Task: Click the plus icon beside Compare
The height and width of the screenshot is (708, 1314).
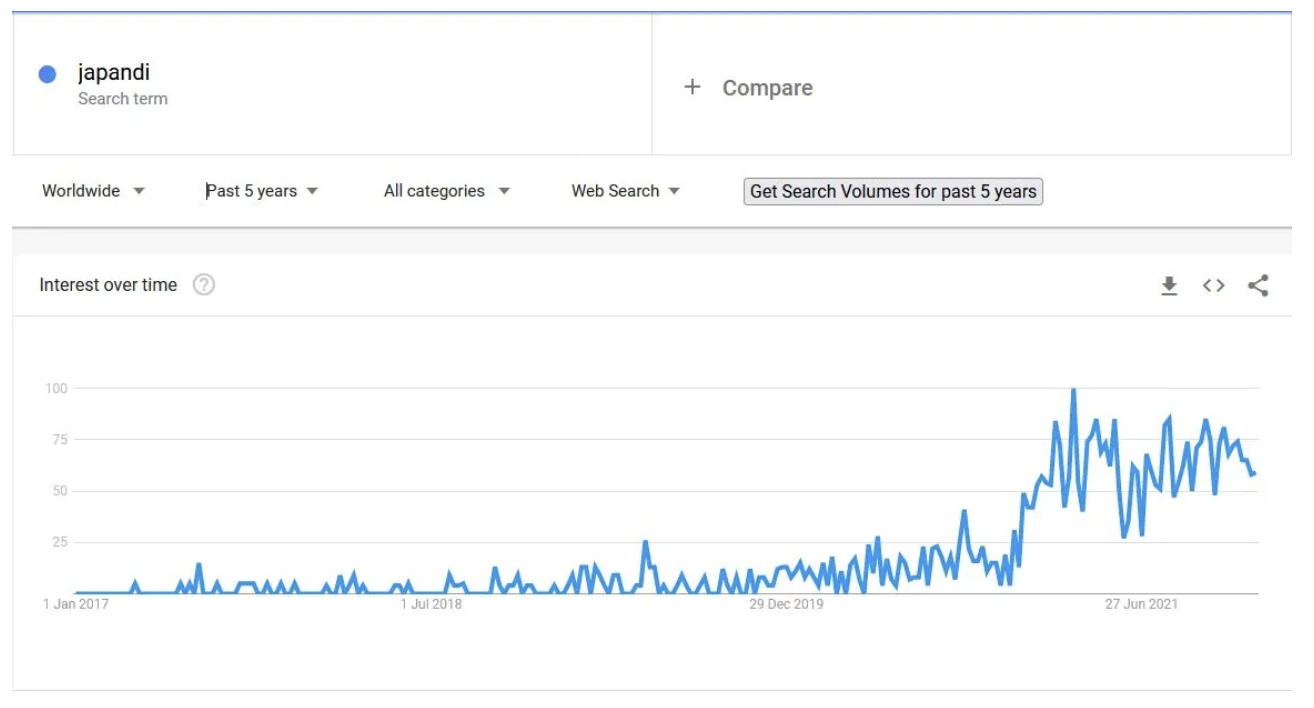Action: 692,87
